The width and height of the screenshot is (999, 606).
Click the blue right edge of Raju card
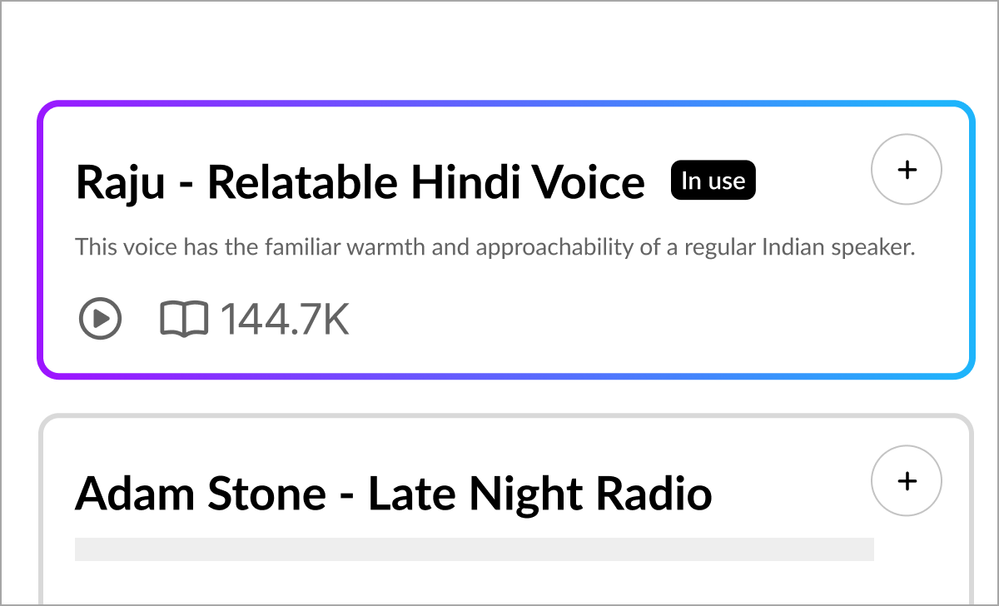(x=972, y=240)
